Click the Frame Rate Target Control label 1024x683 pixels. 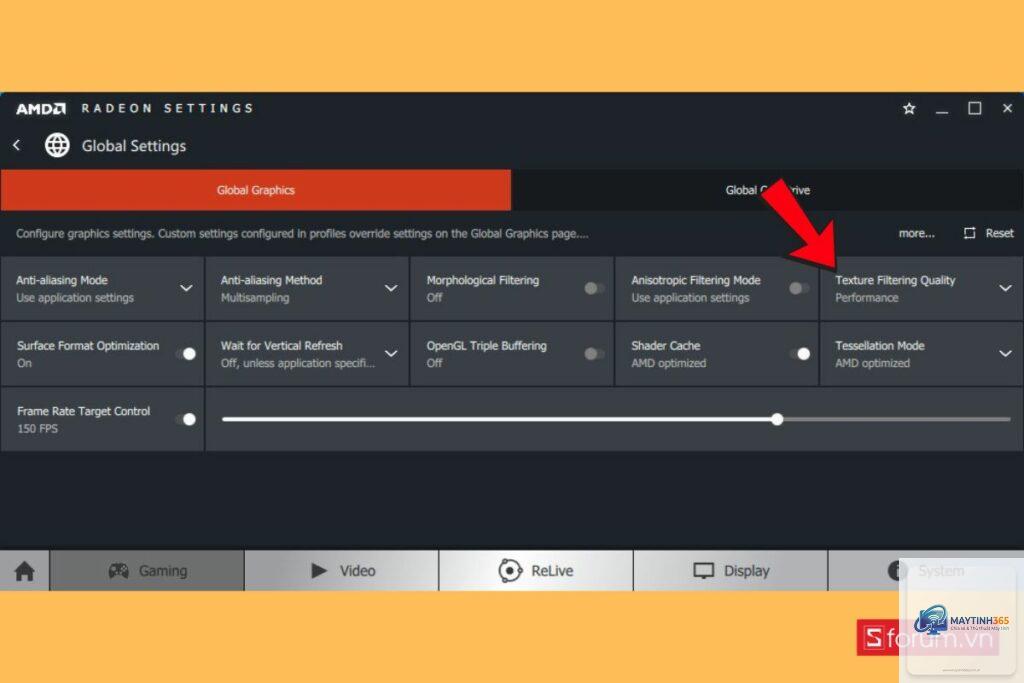click(x=84, y=411)
